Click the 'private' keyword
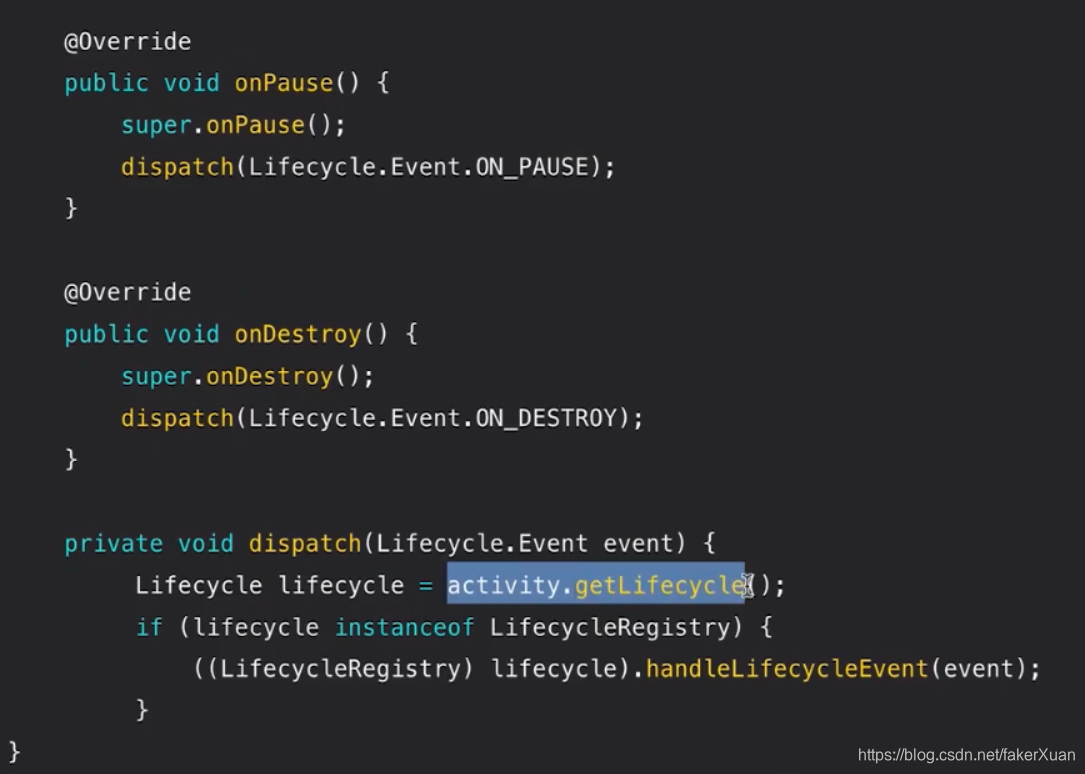The image size is (1085, 774). tap(113, 544)
